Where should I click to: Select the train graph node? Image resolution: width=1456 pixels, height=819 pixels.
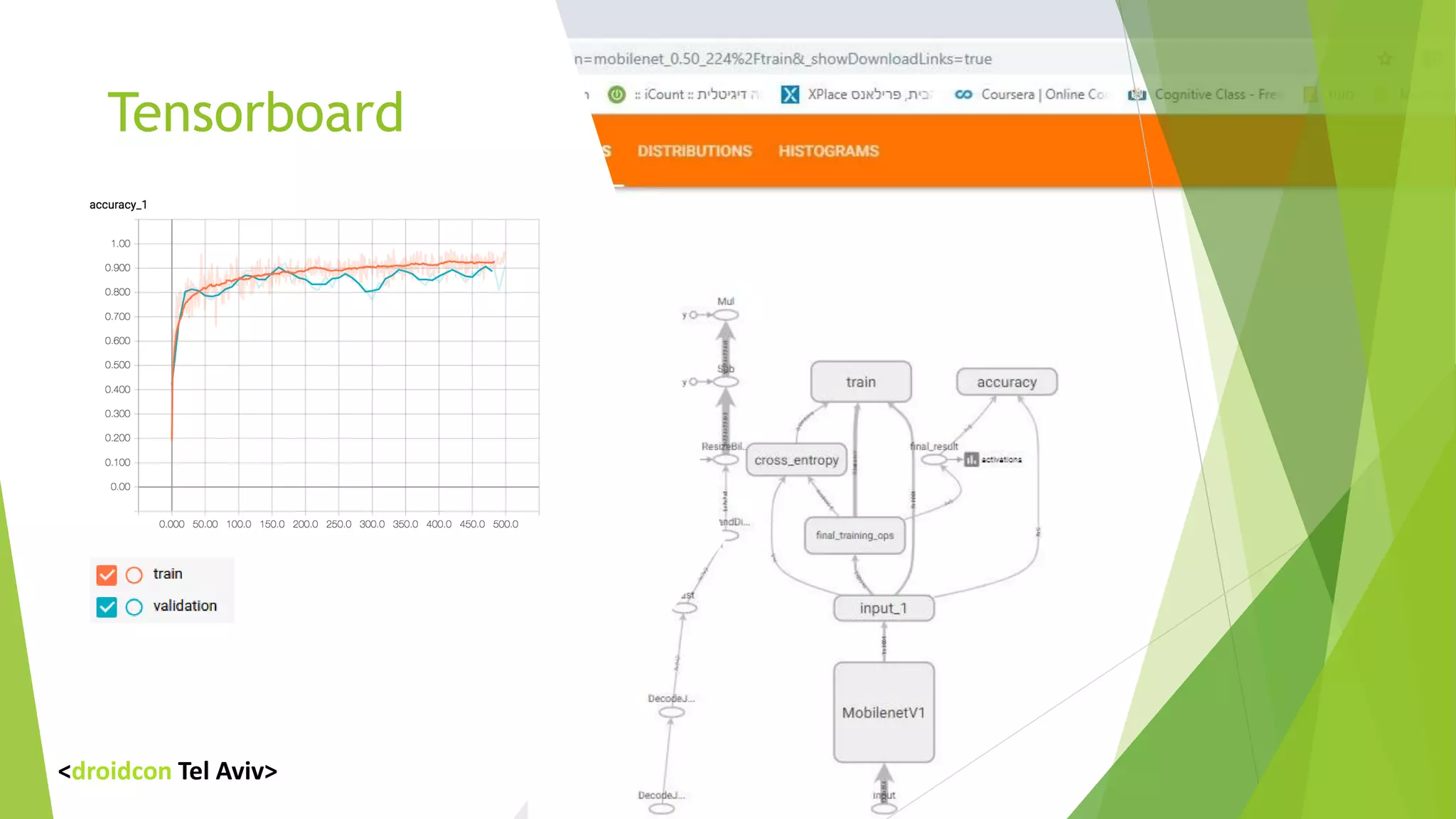pos(861,382)
